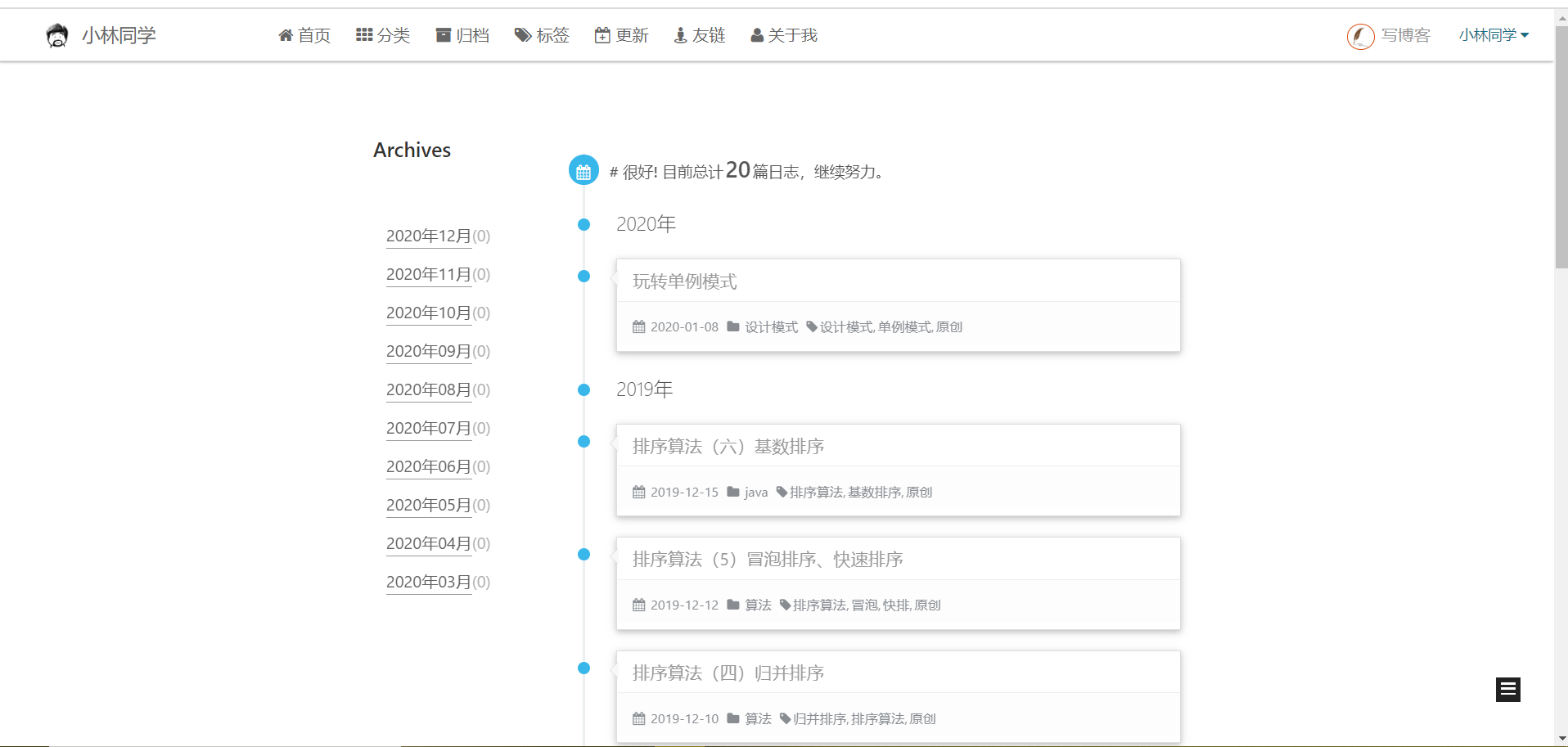
Task: Click the tag icon beside 归并排序, 排序算法
Action: [x=785, y=718]
